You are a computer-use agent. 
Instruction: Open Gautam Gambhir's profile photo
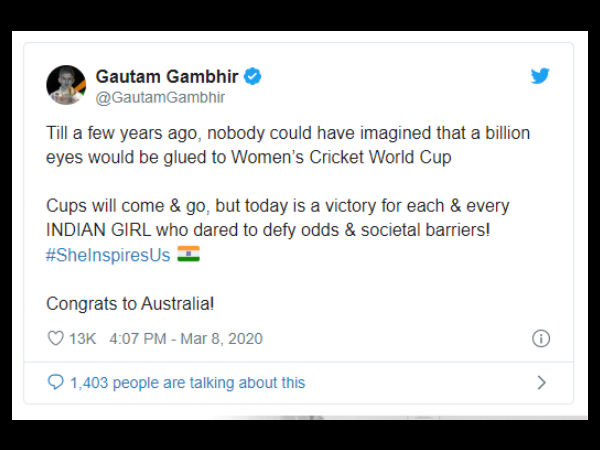[x=66, y=86]
